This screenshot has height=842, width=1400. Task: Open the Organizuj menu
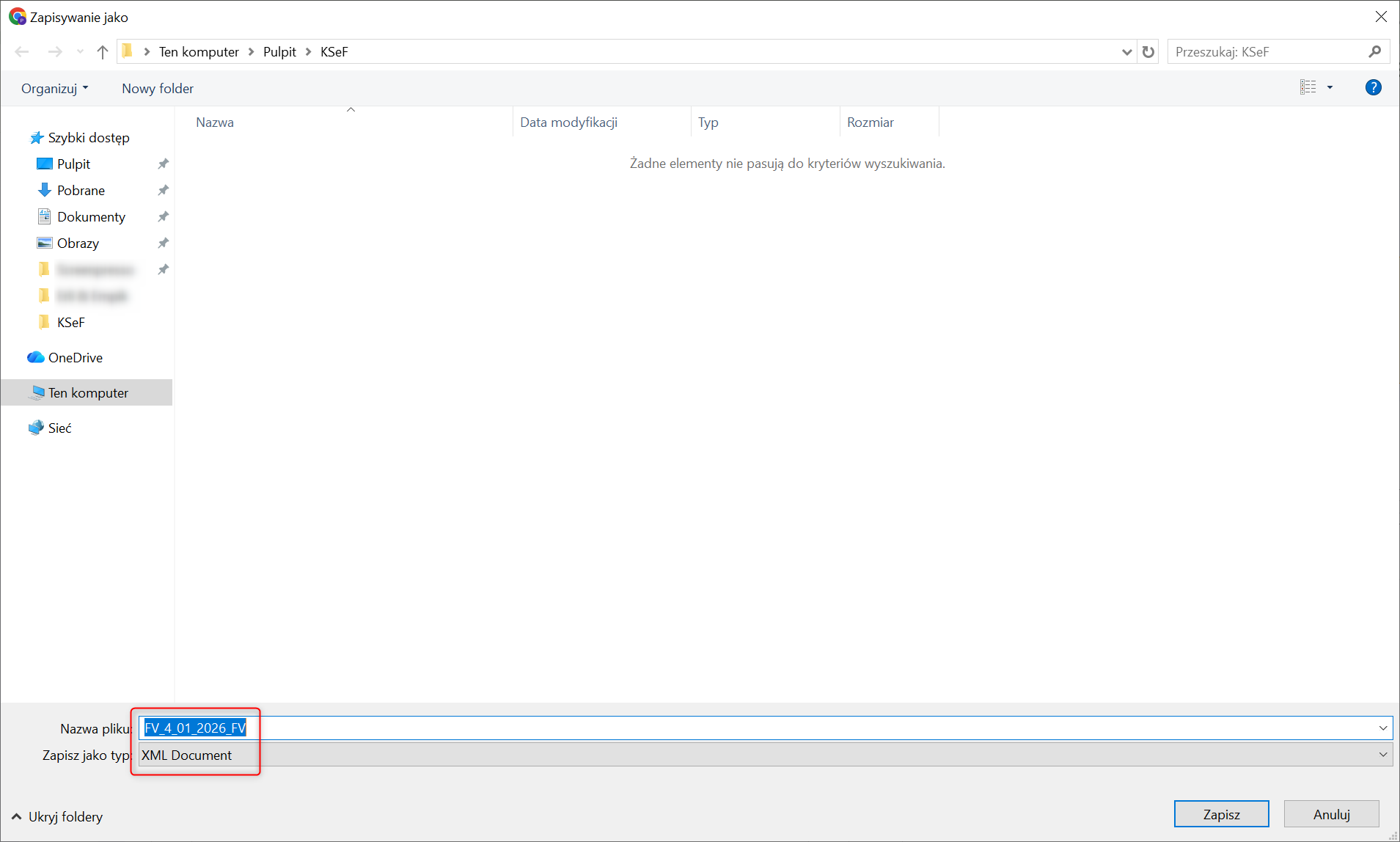[54, 89]
